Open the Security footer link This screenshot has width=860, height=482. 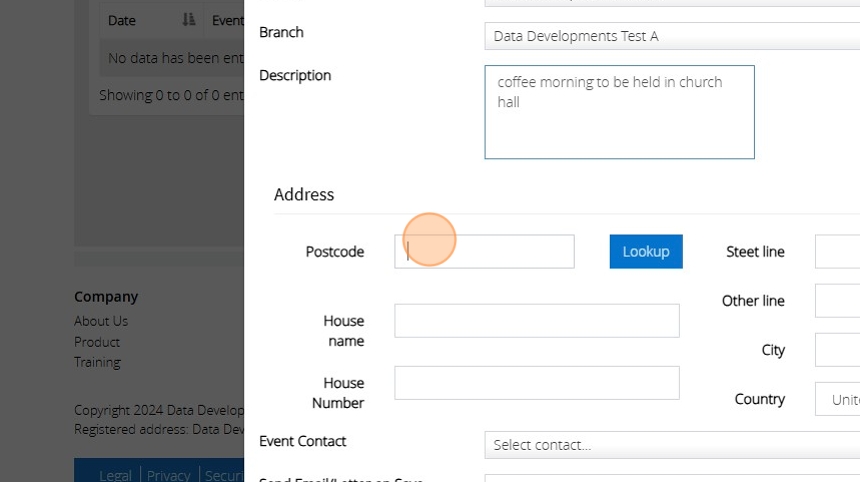point(224,475)
